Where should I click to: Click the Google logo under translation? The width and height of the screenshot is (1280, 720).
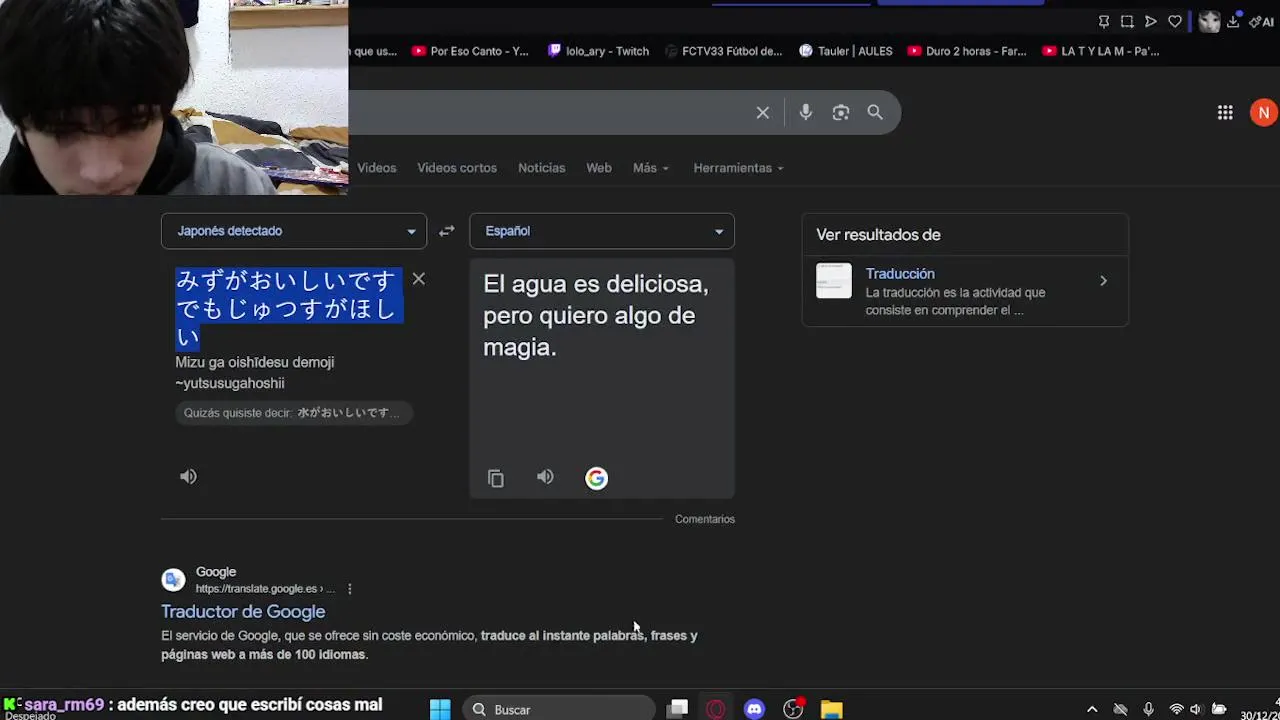point(596,478)
